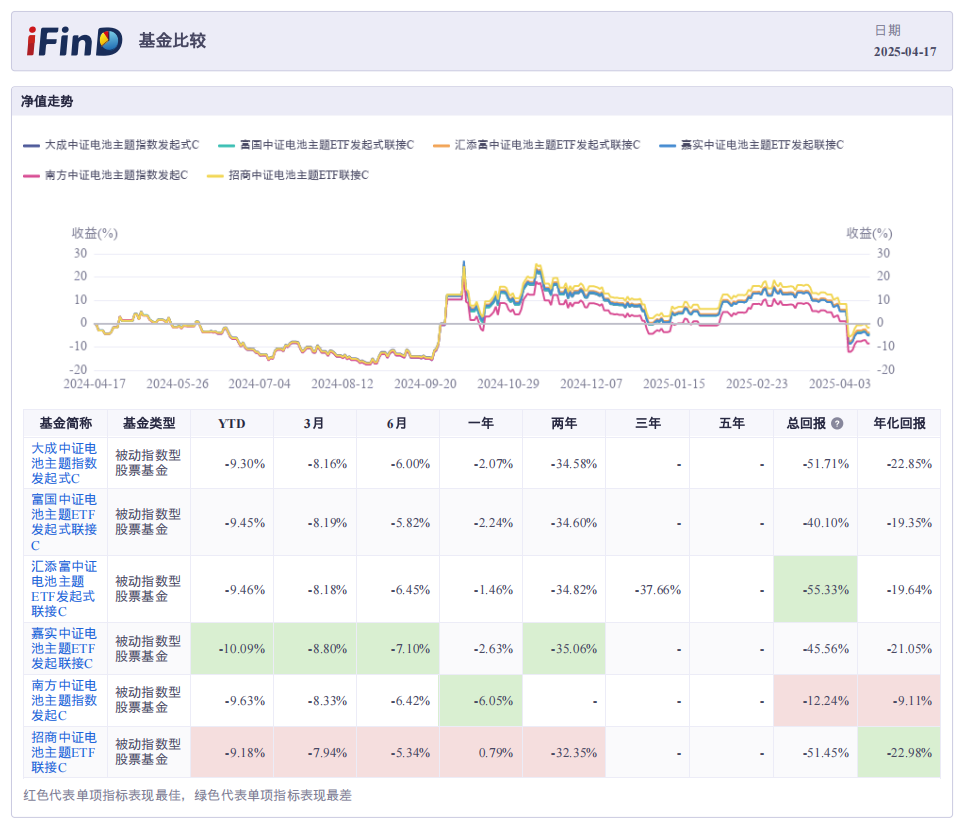Image resolution: width=967 pixels, height=834 pixels.
Task: Click the -12.24% total return cell
Action: pos(815,701)
